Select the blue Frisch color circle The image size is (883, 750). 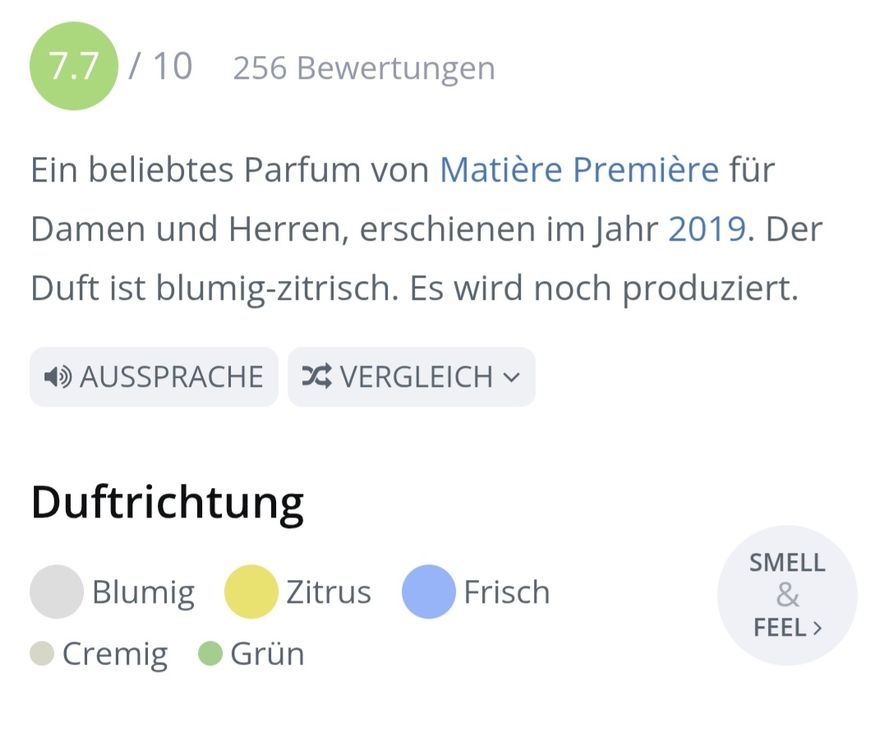pyautogui.click(x=429, y=592)
